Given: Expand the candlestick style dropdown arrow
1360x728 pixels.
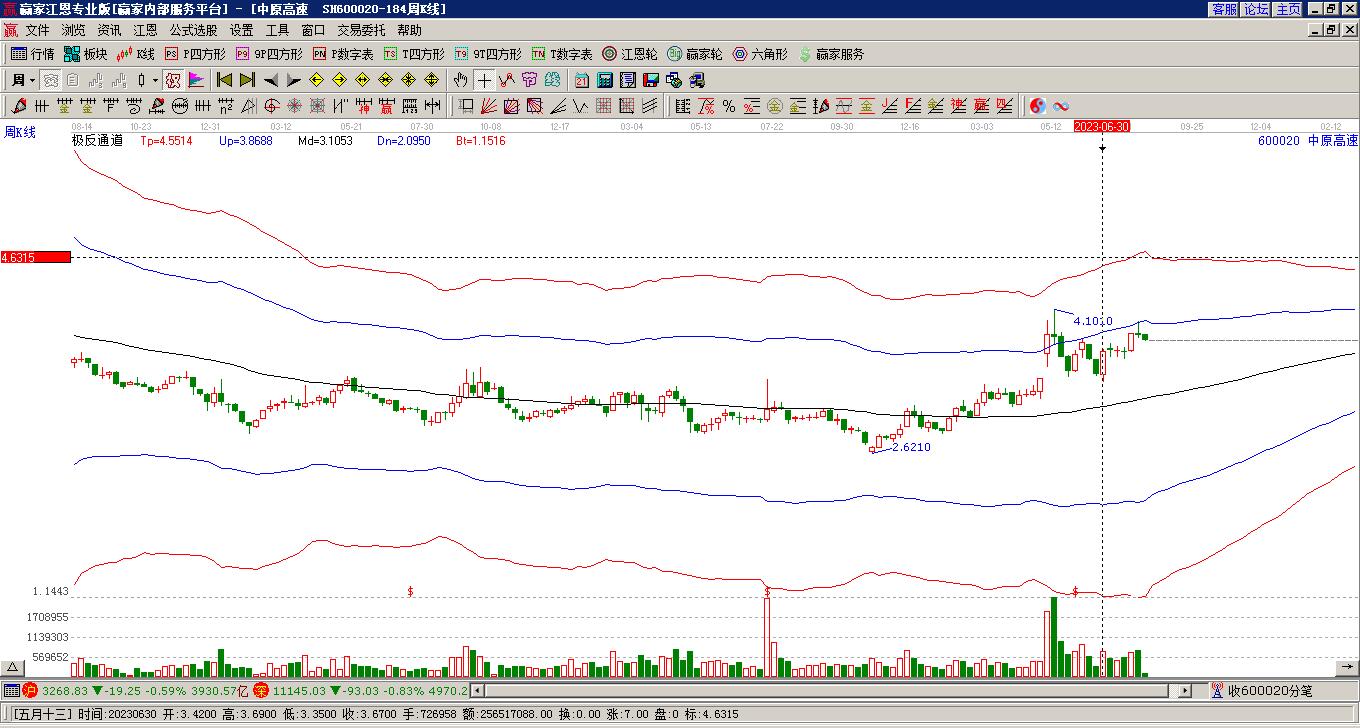Looking at the screenshot, I should pos(155,80).
